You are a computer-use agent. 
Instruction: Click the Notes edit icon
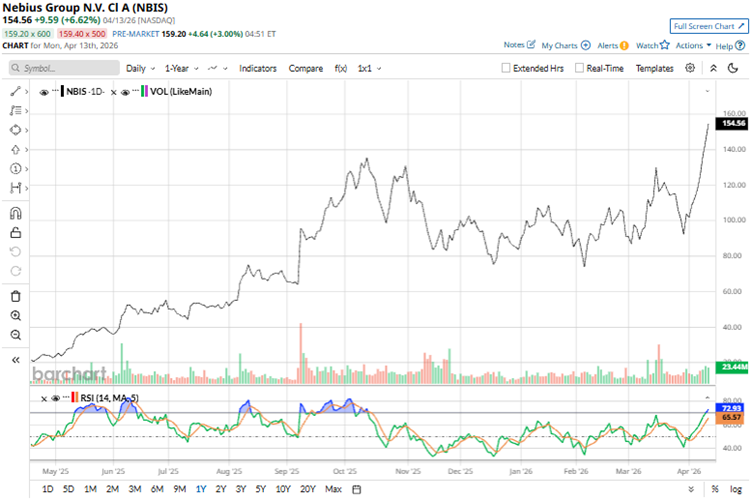(x=531, y=44)
